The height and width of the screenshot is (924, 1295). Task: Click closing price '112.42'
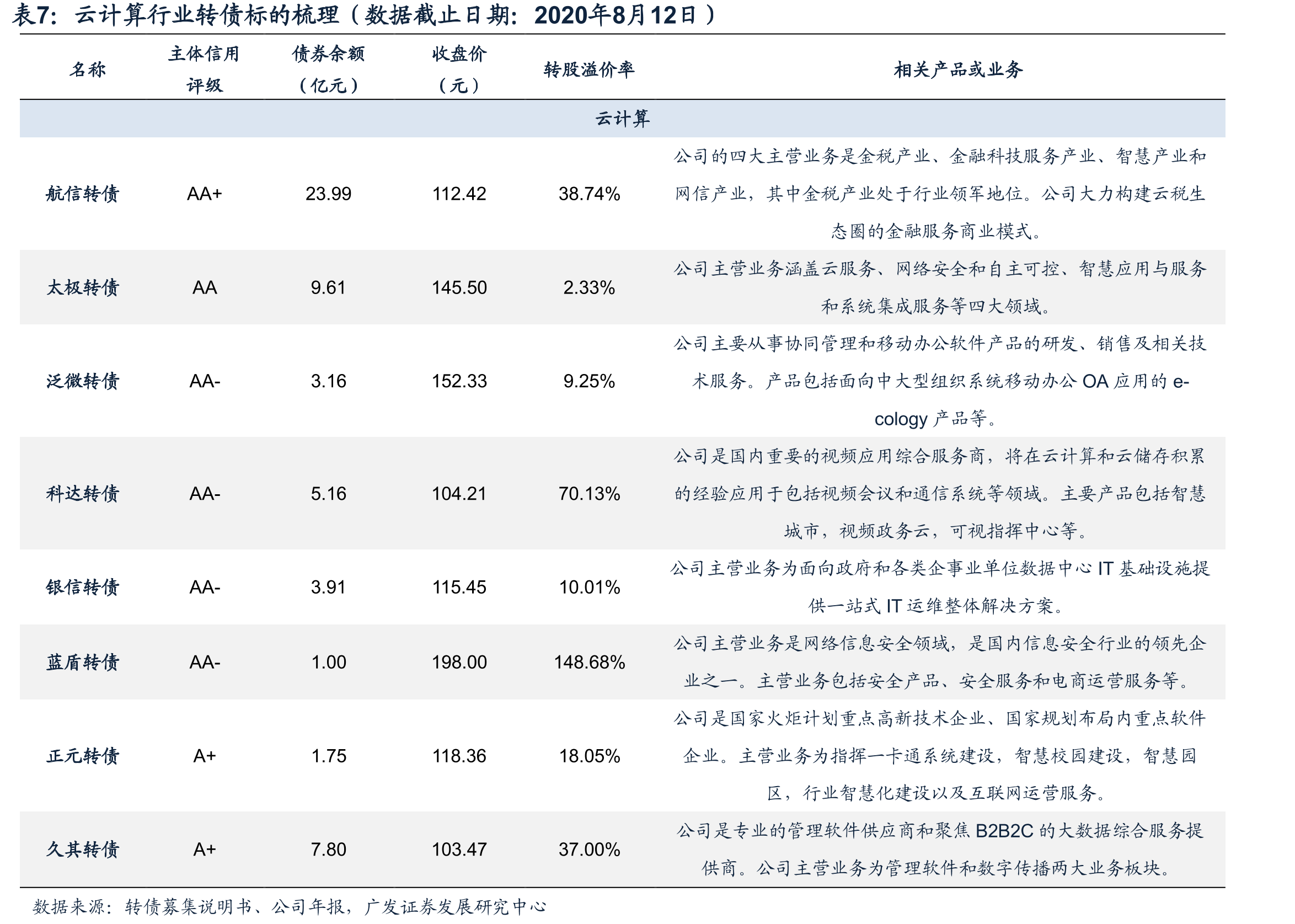point(459,194)
